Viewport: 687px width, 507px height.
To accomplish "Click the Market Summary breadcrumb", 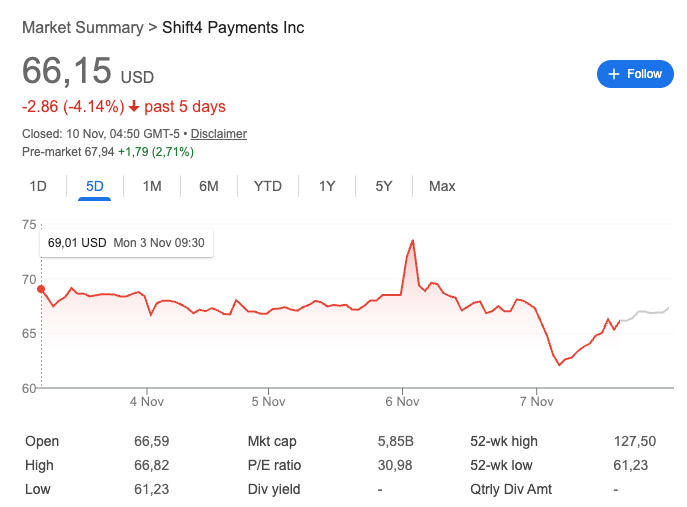I will (83, 27).
